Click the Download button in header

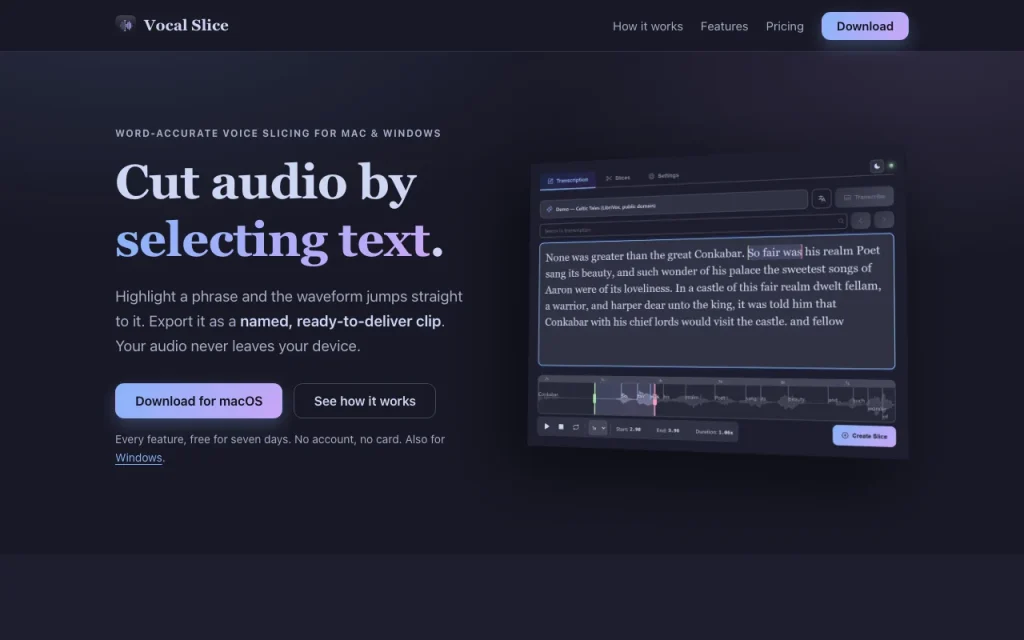pyautogui.click(x=865, y=26)
